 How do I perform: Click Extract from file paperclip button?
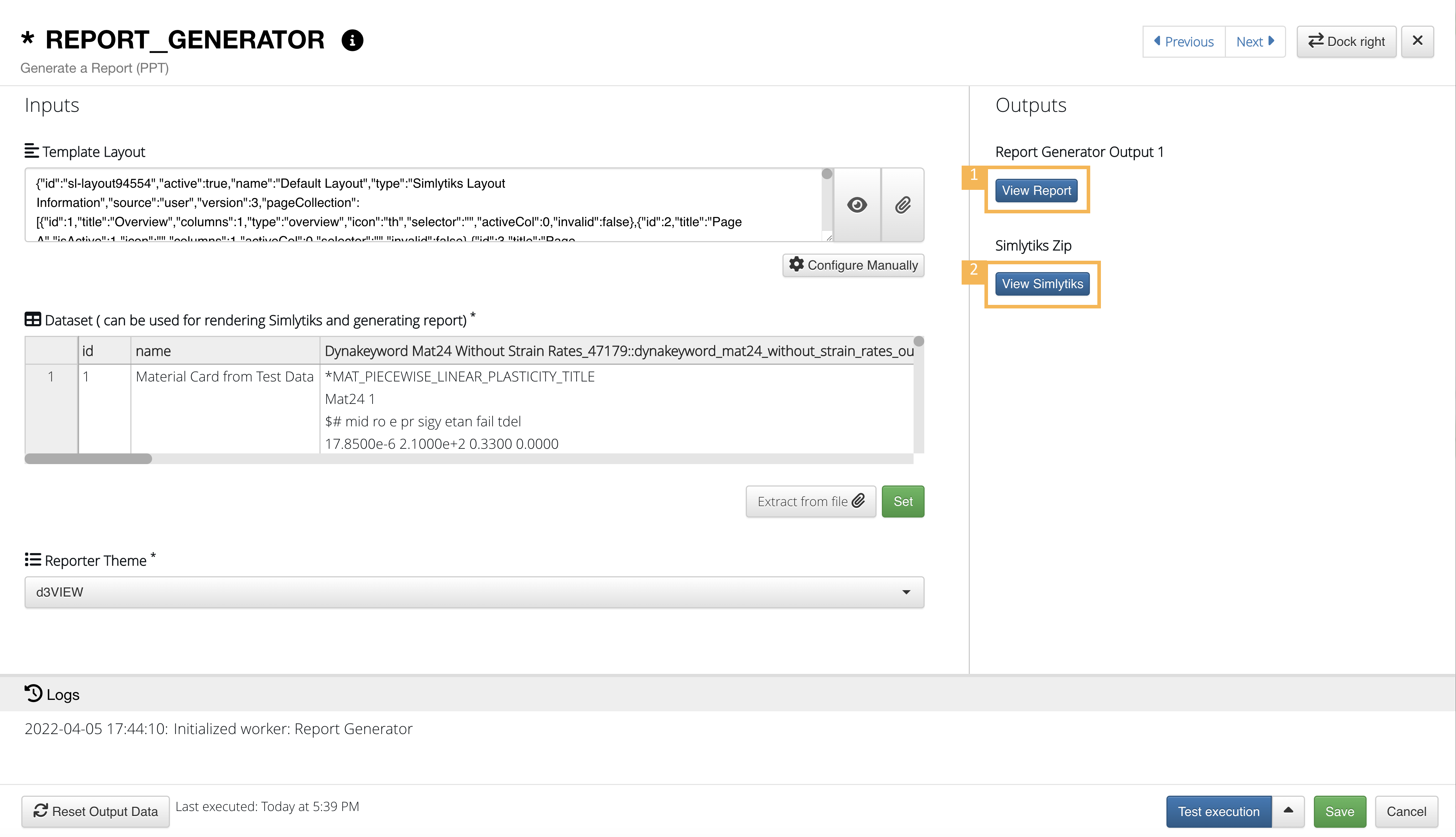click(x=811, y=501)
